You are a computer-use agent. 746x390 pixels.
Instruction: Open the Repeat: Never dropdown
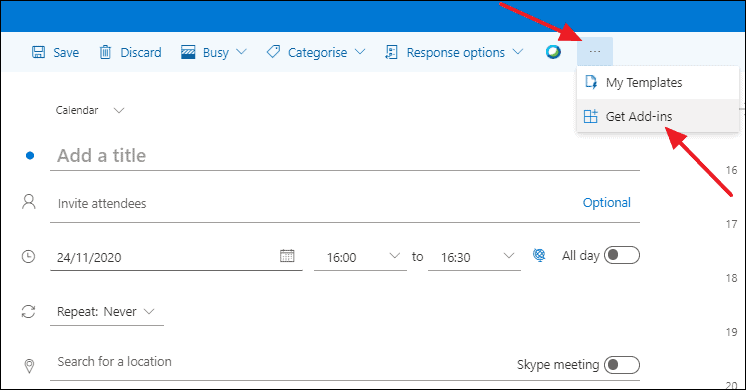click(x=107, y=312)
